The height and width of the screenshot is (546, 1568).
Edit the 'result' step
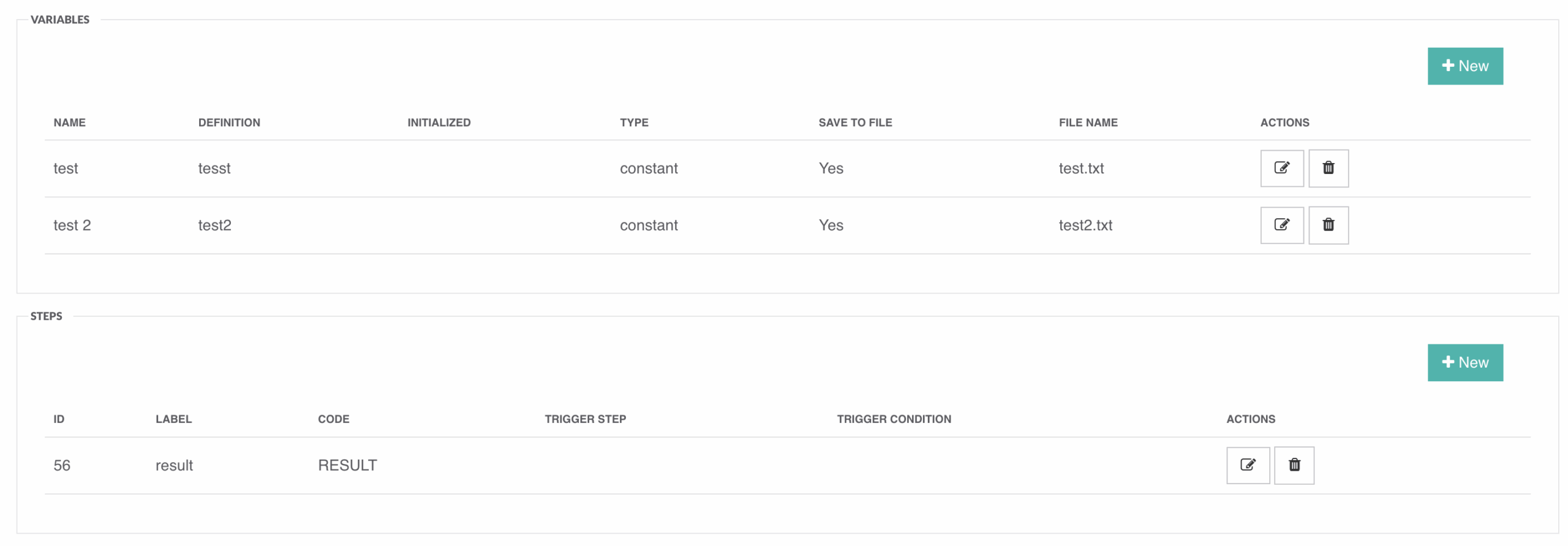coord(1247,465)
